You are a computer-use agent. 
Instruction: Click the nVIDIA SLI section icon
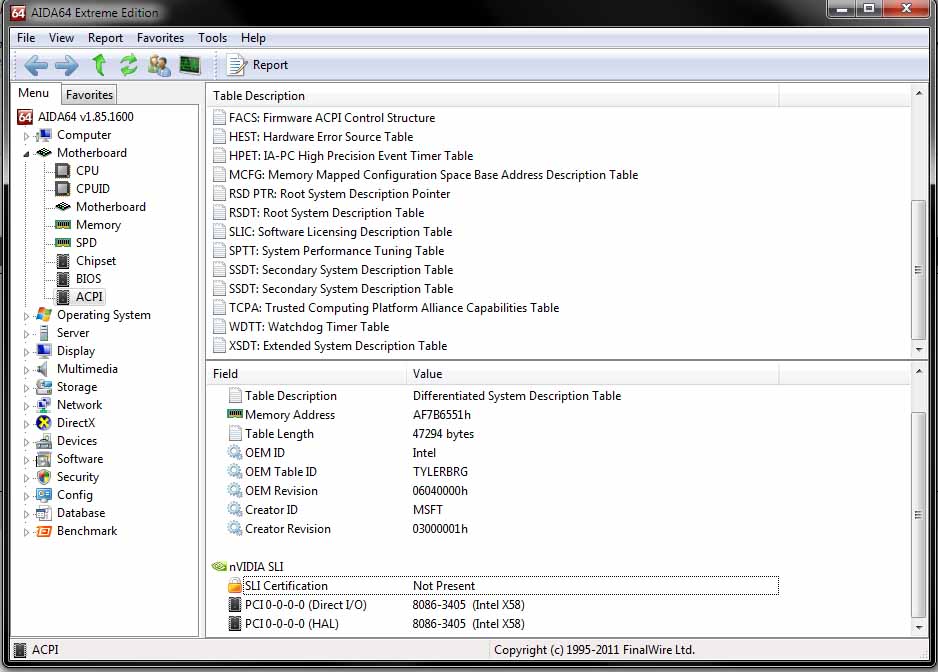[219, 567]
